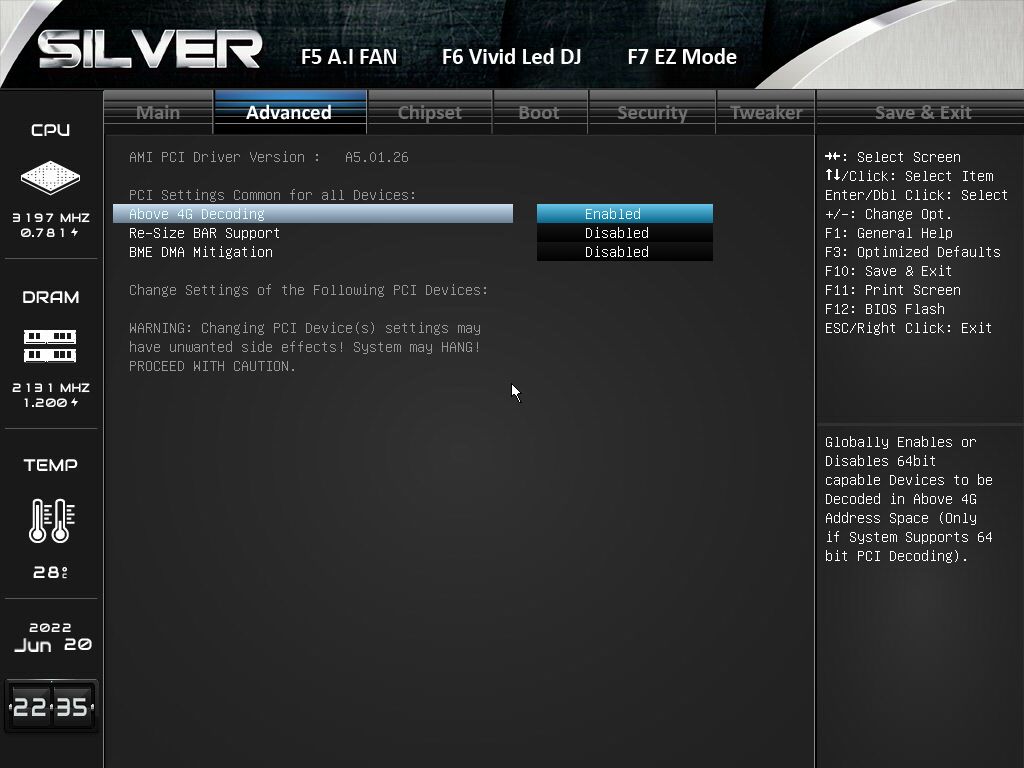
Task: Click the 0.781 CPU voltage reading
Action: point(50,232)
